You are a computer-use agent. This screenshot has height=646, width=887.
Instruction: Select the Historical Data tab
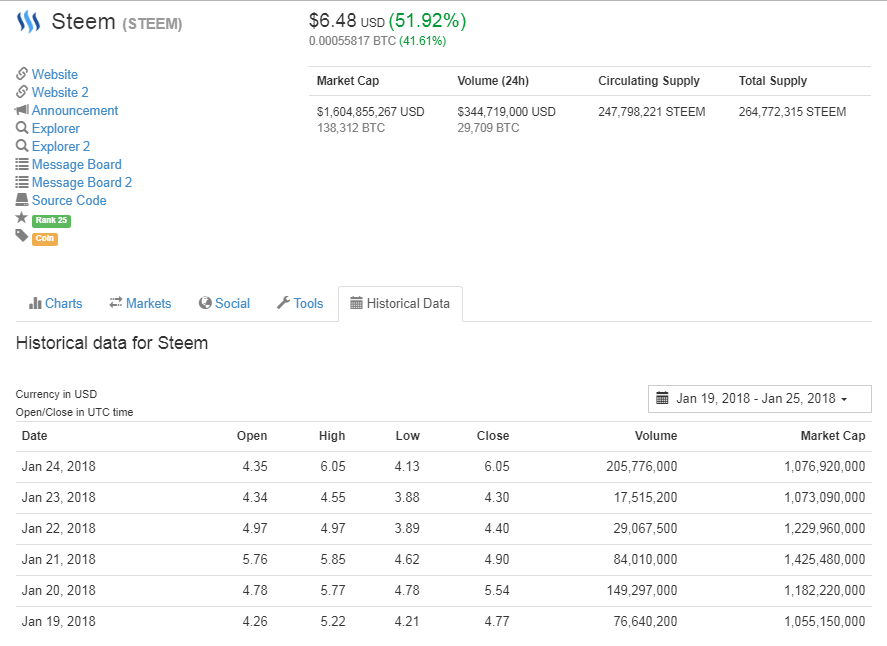pyautogui.click(x=400, y=304)
